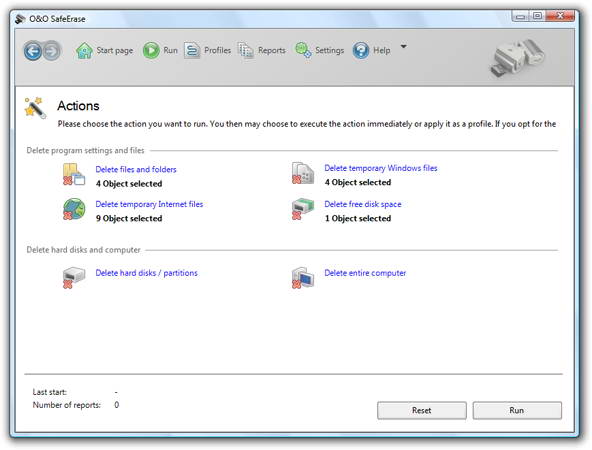
Task: Click the Reset button
Action: [x=422, y=410]
